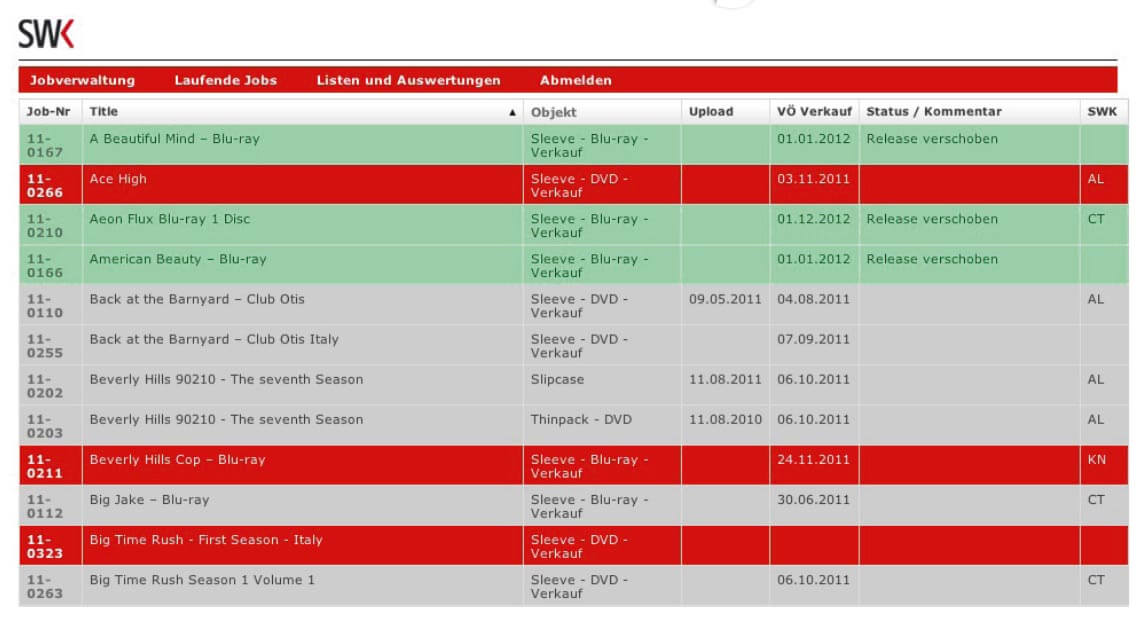Sort by Job-Nr column header
The width and height of the screenshot is (1143, 627).
point(49,112)
